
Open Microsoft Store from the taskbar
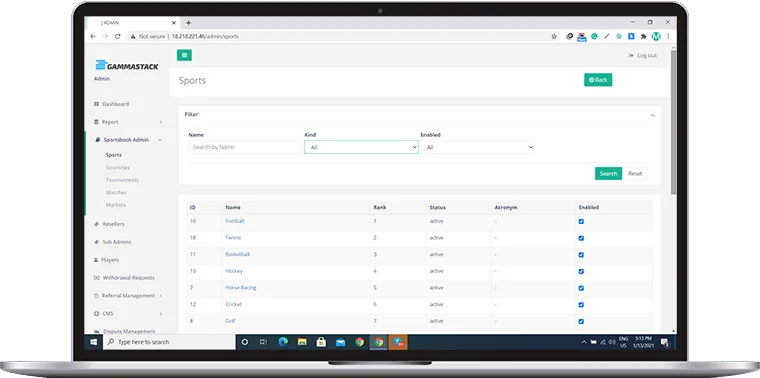(321, 342)
